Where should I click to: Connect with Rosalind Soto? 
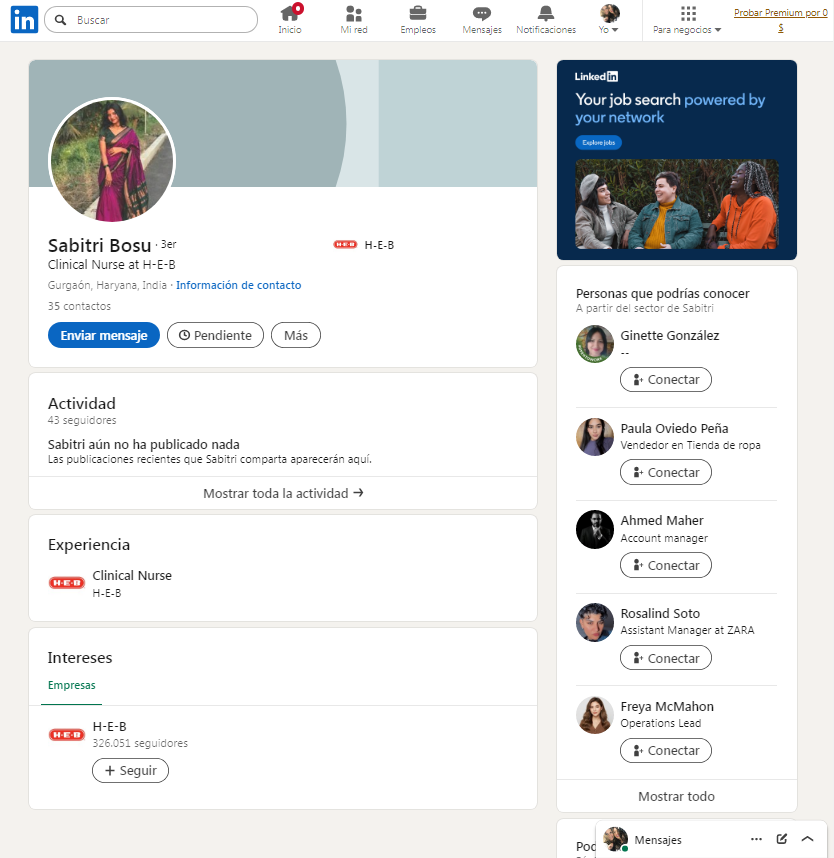tap(666, 658)
